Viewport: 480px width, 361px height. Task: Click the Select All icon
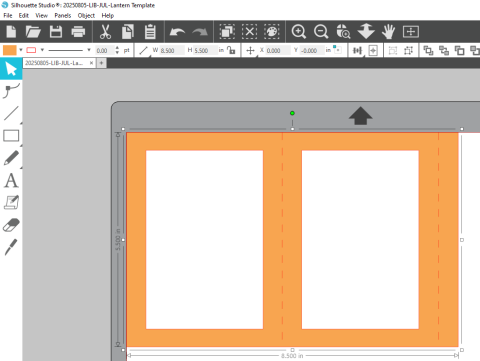(x=227, y=32)
